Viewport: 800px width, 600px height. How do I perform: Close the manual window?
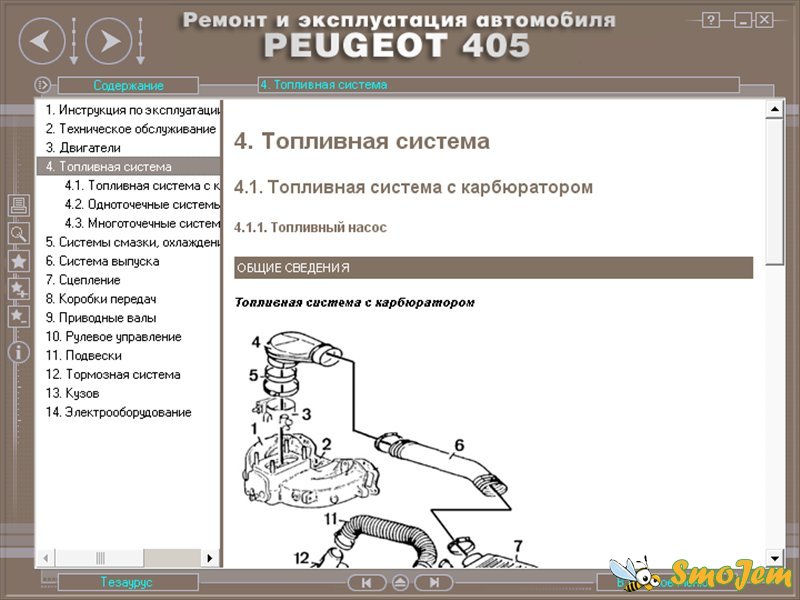click(764, 20)
